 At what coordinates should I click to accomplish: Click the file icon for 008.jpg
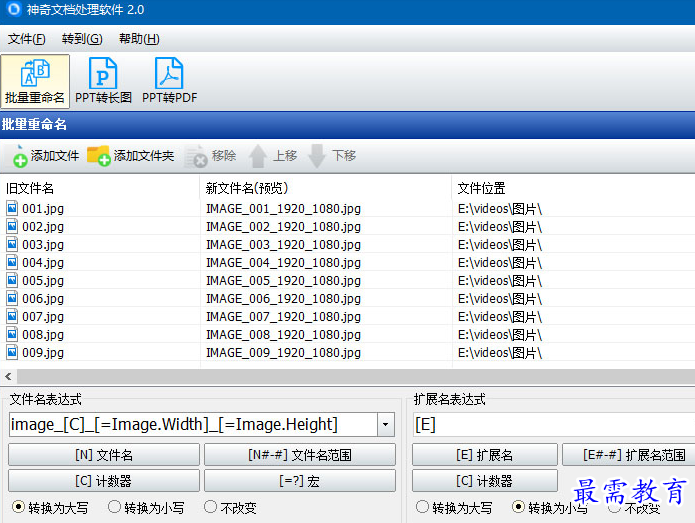pyautogui.click(x=12, y=334)
